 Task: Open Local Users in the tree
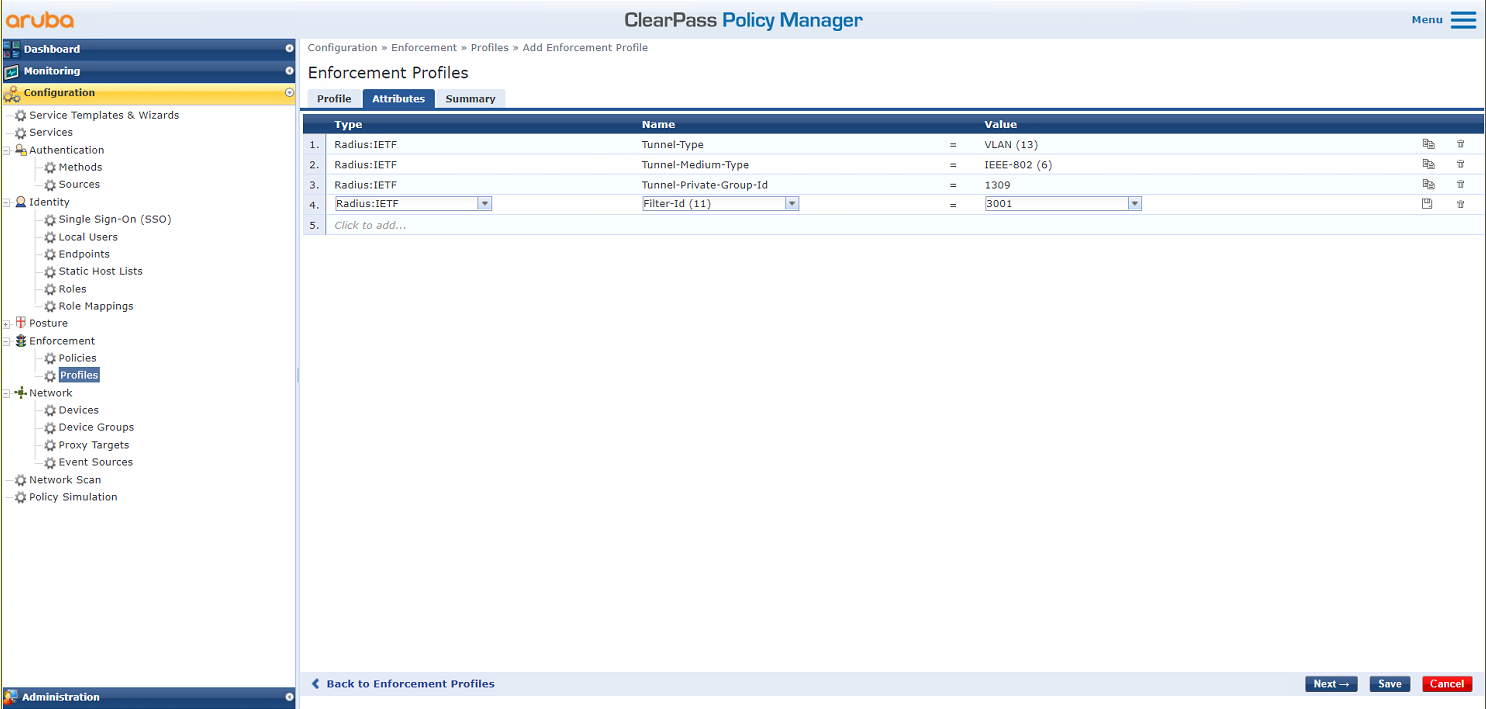coord(88,237)
